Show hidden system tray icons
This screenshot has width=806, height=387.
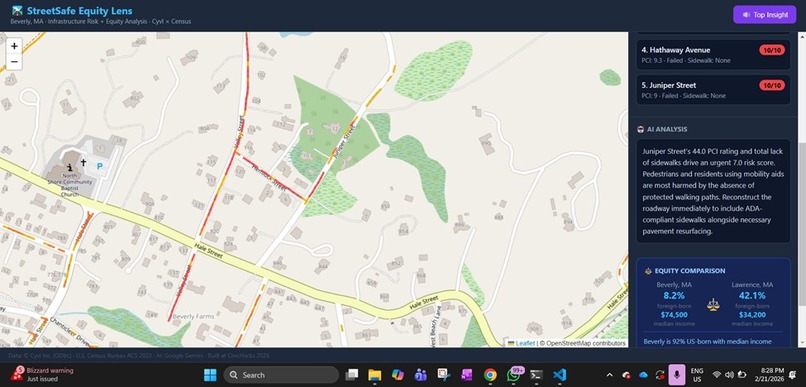tap(610, 375)
